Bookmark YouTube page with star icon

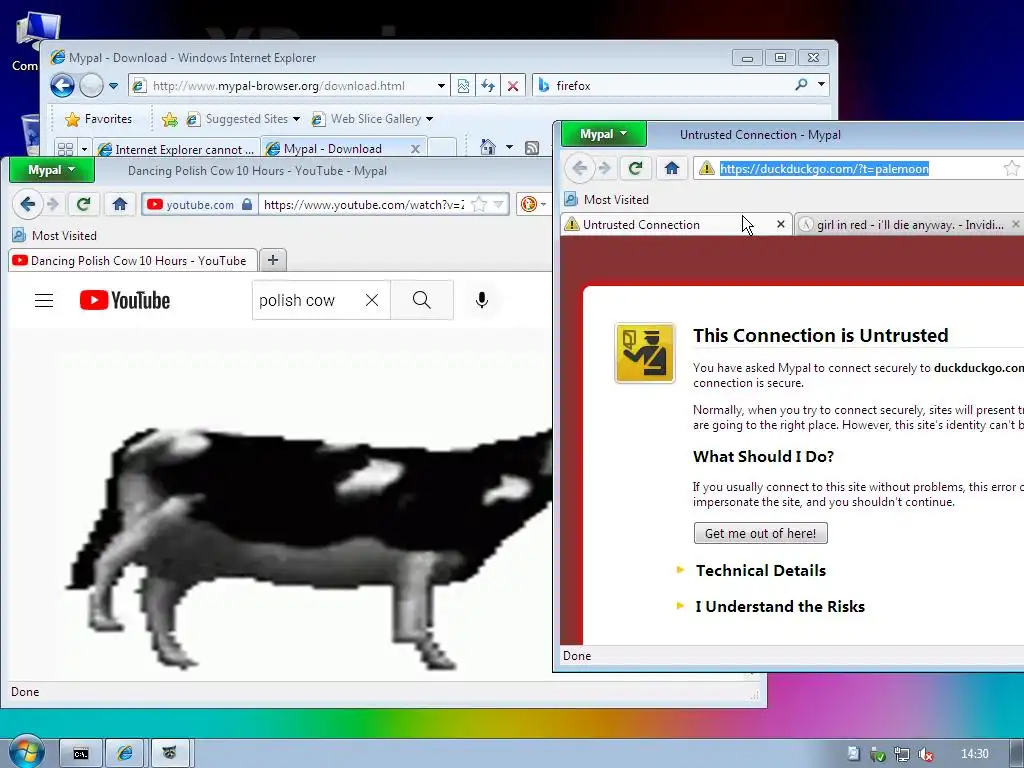click(x=479, y=204)
